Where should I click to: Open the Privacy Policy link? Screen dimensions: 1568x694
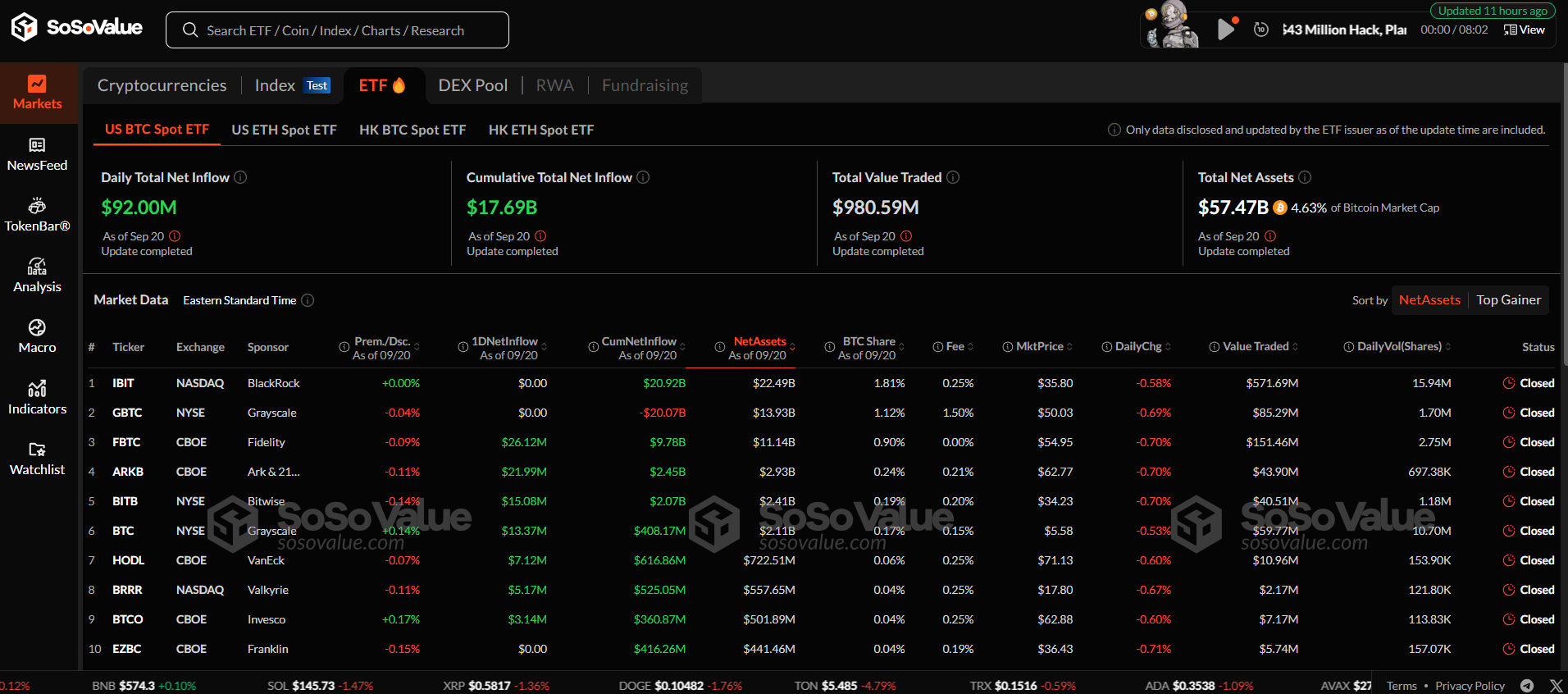pos(1470,686)
